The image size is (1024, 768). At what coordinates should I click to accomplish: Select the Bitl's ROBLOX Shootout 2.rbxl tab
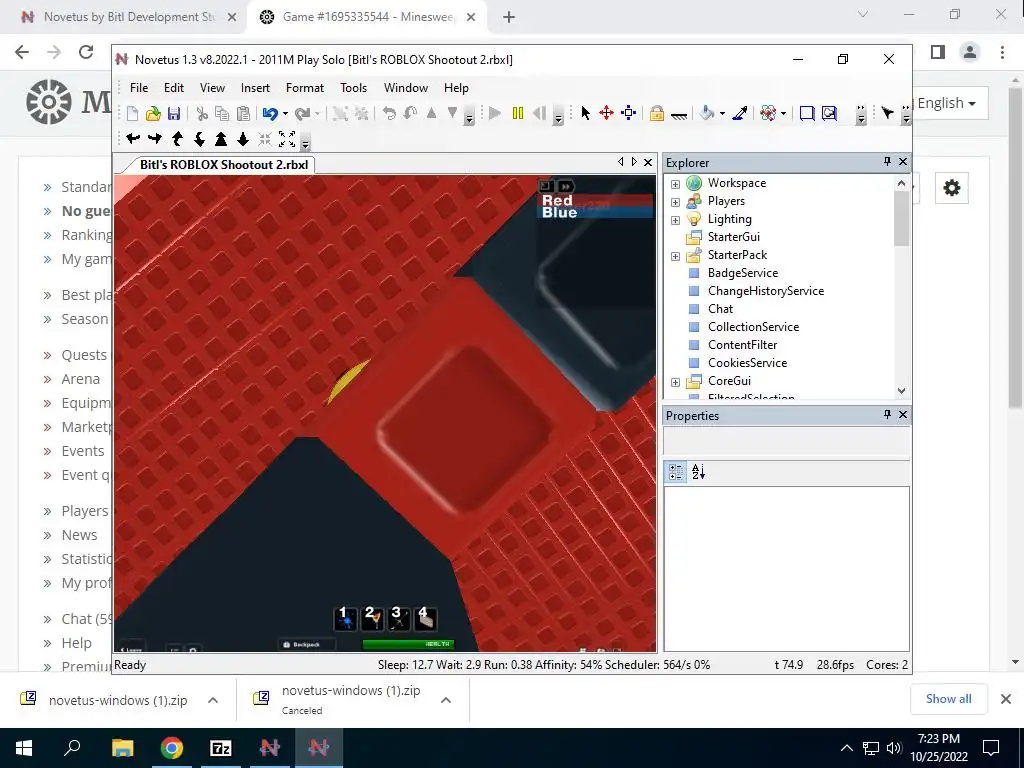coord(223,165)
